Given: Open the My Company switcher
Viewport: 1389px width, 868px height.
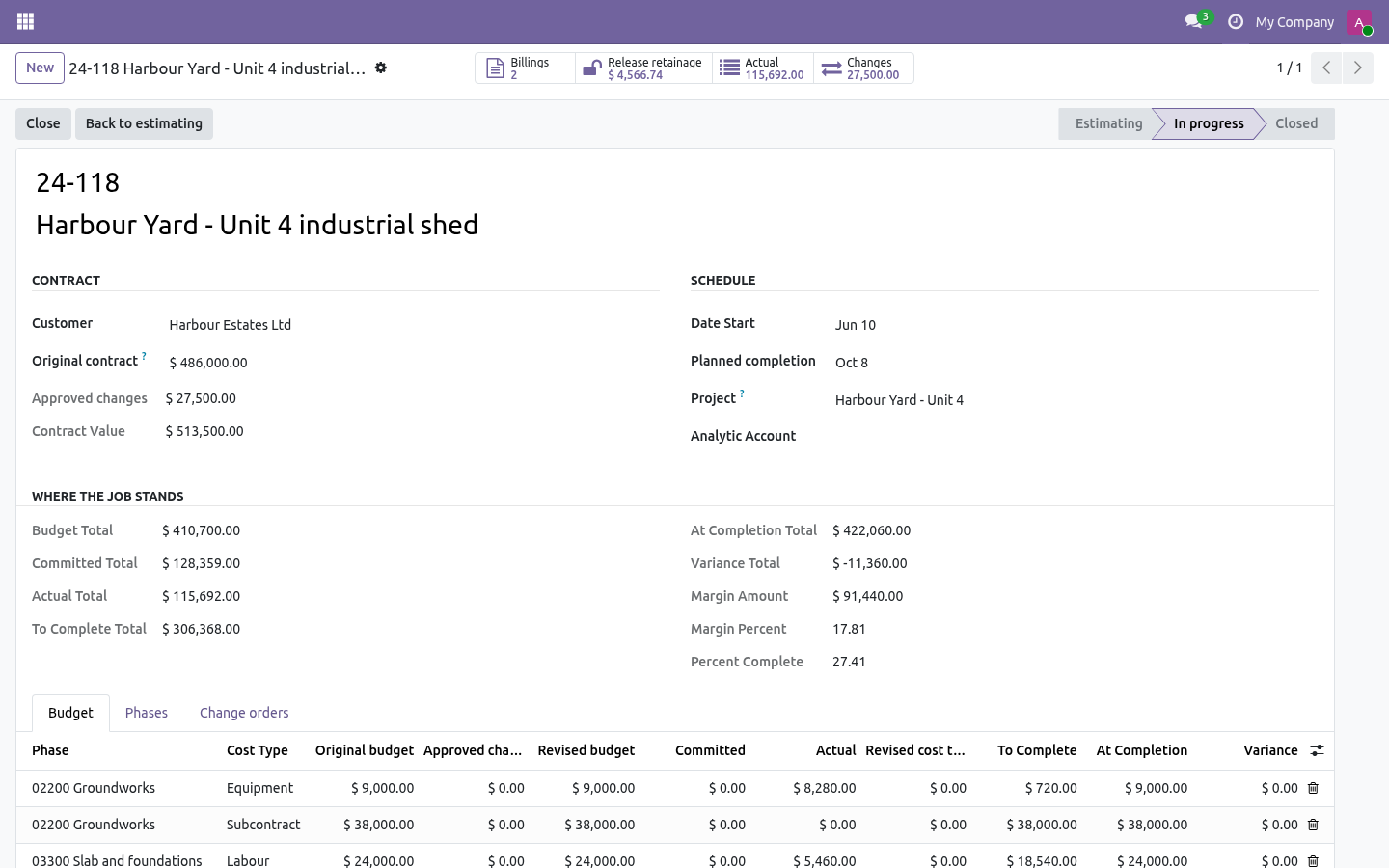Looking at the screenshot, I should pos(1294,22).
